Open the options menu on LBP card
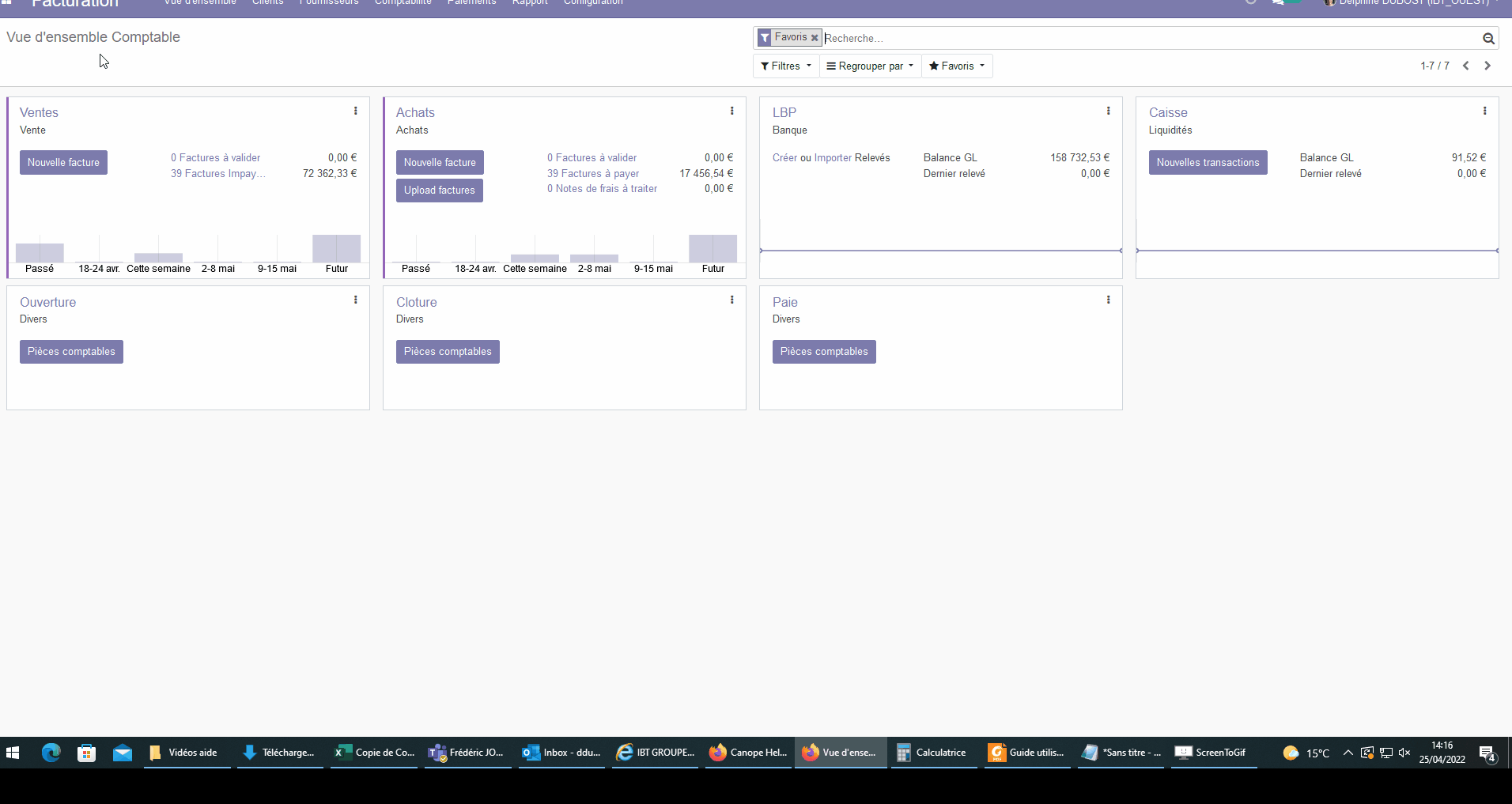The image size is (1512, 804). click(1109, 111)
